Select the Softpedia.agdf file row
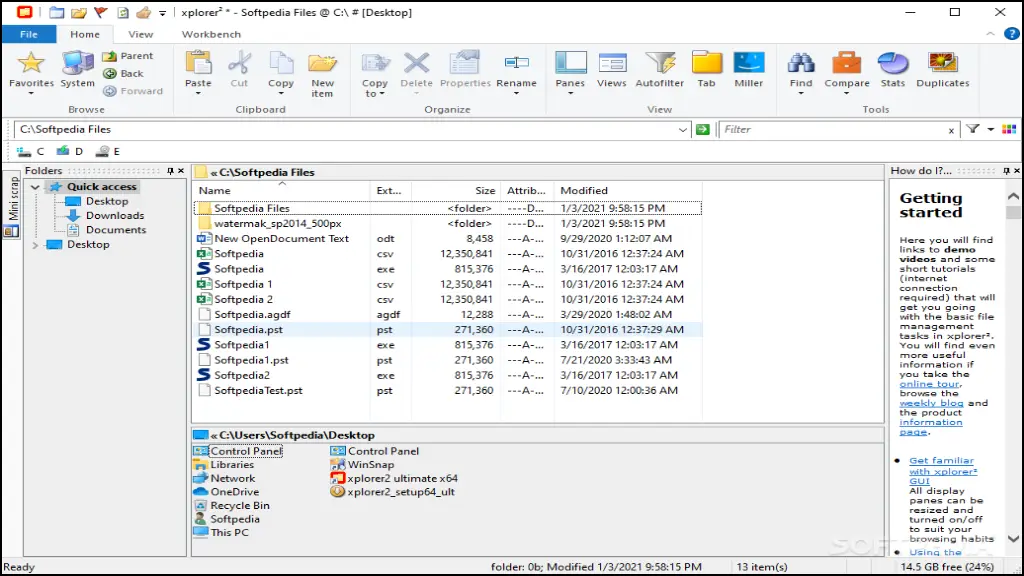 point(448,315)
